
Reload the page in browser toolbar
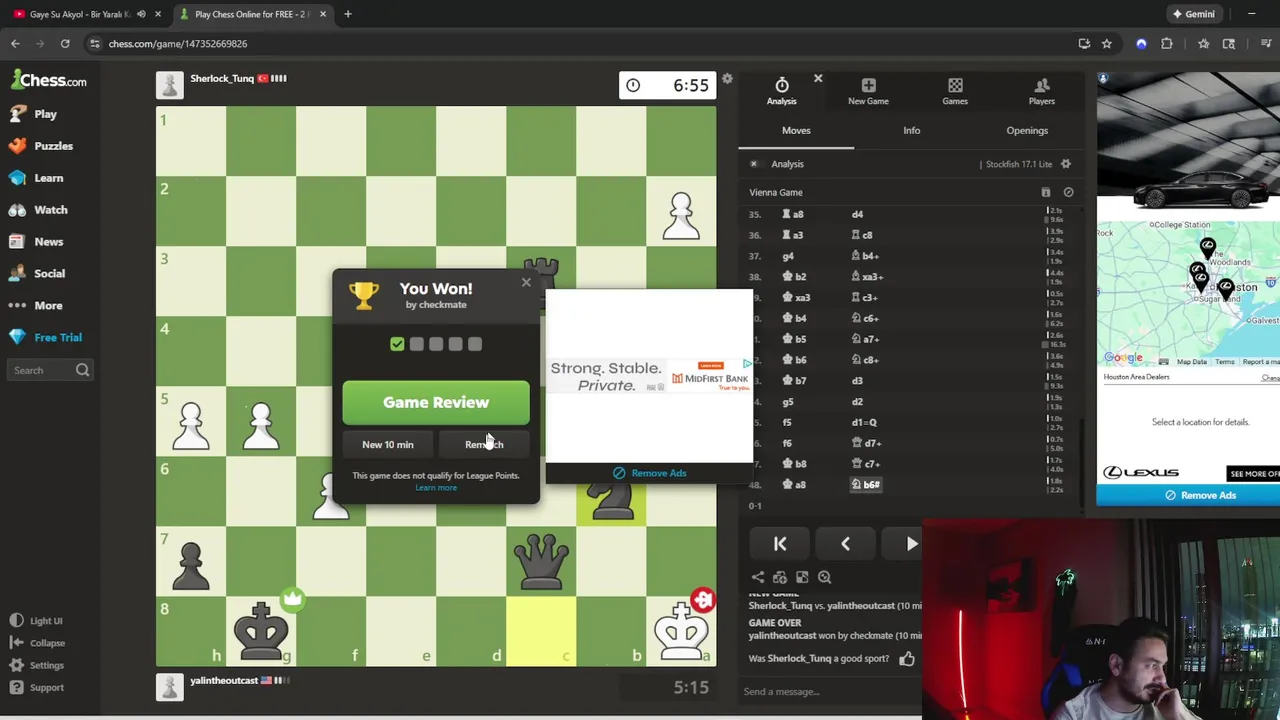pos(65,43)
